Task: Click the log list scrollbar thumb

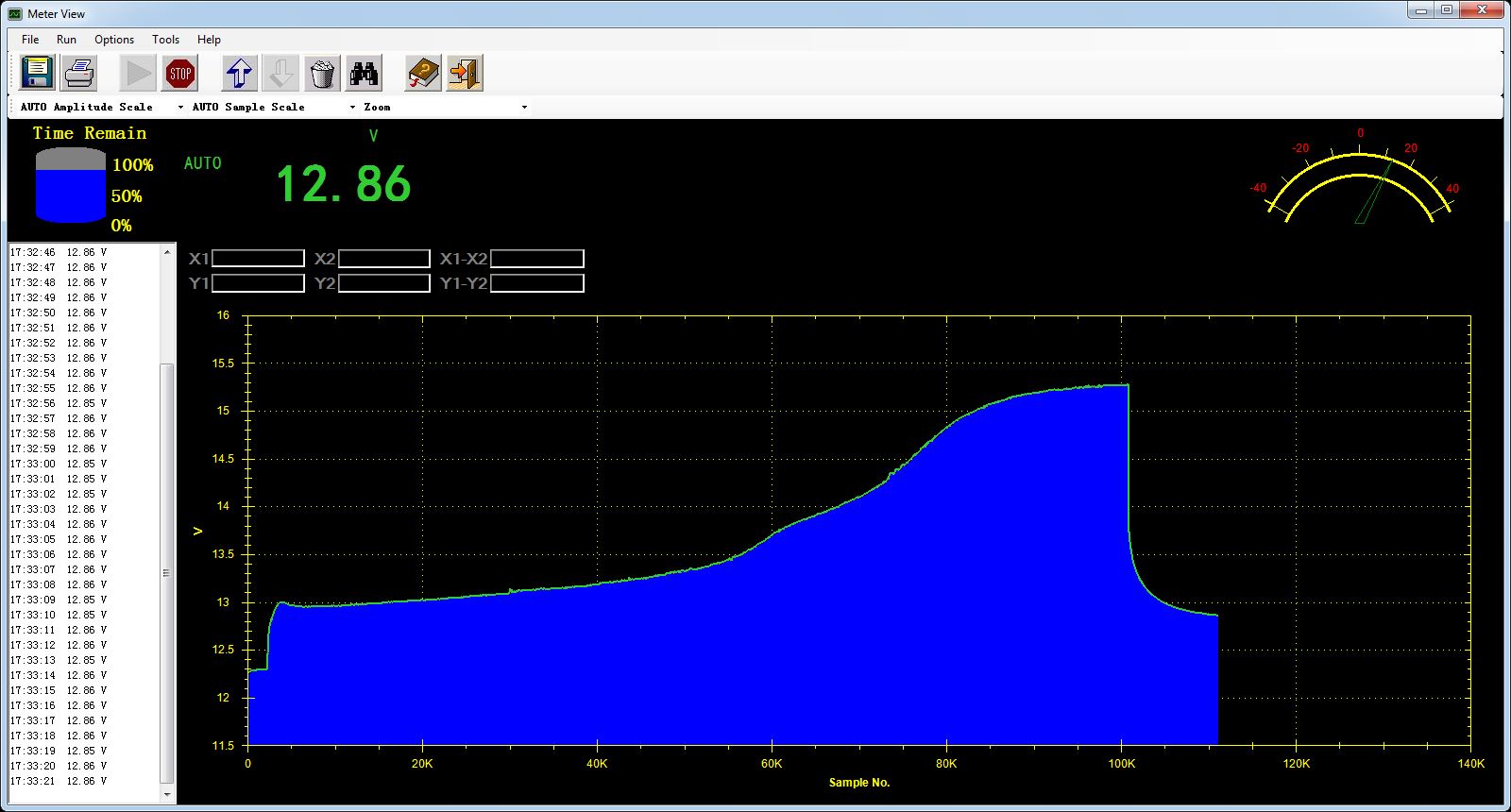Action: pos(167,573)
